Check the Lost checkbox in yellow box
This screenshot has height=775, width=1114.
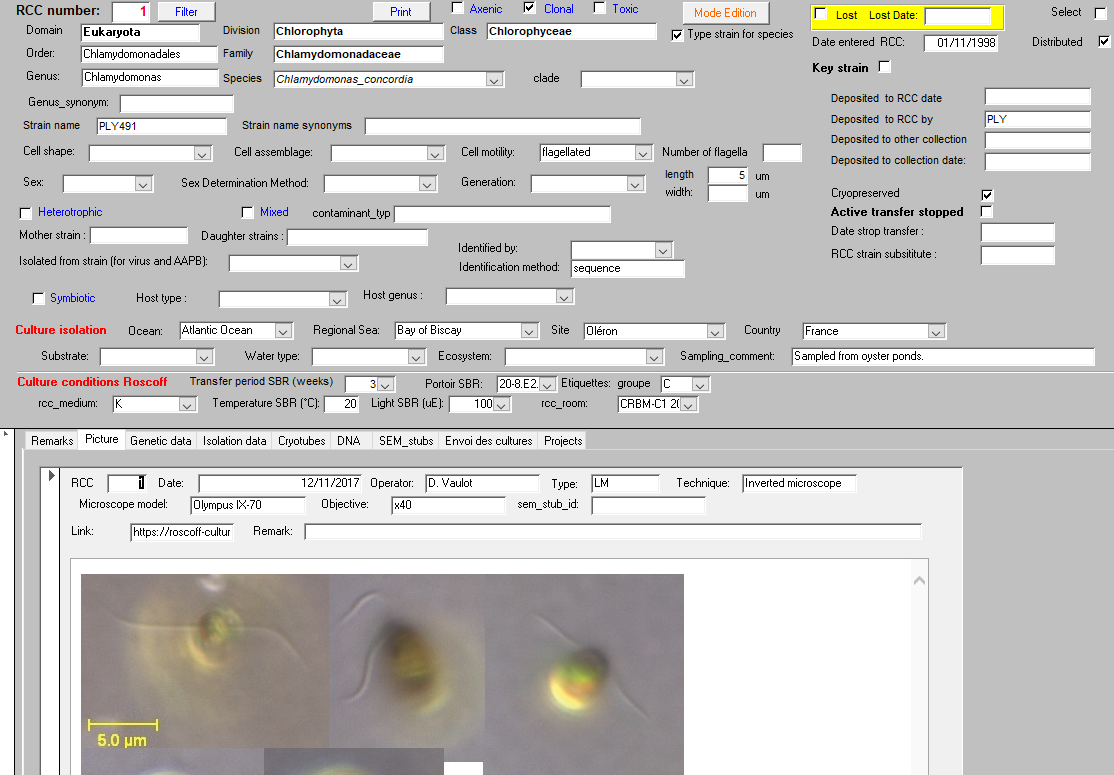[x=821, y=15]
